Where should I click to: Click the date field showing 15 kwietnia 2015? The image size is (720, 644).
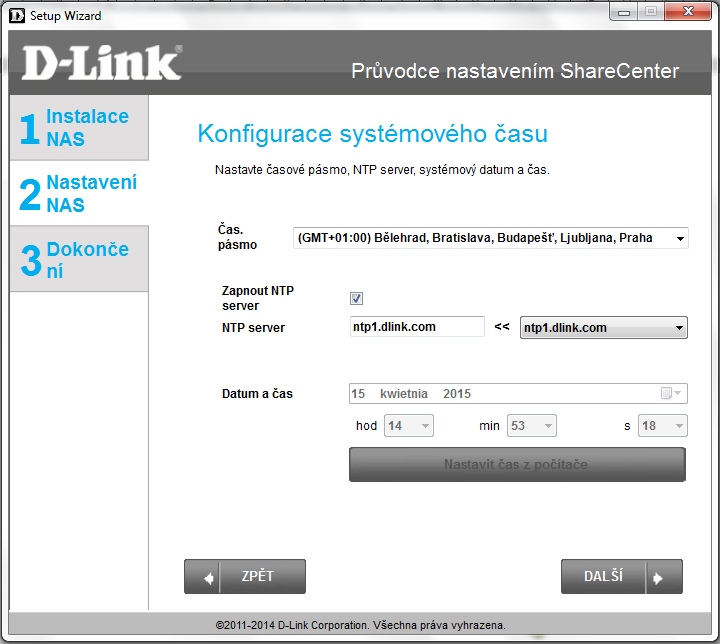click(518, 394)
